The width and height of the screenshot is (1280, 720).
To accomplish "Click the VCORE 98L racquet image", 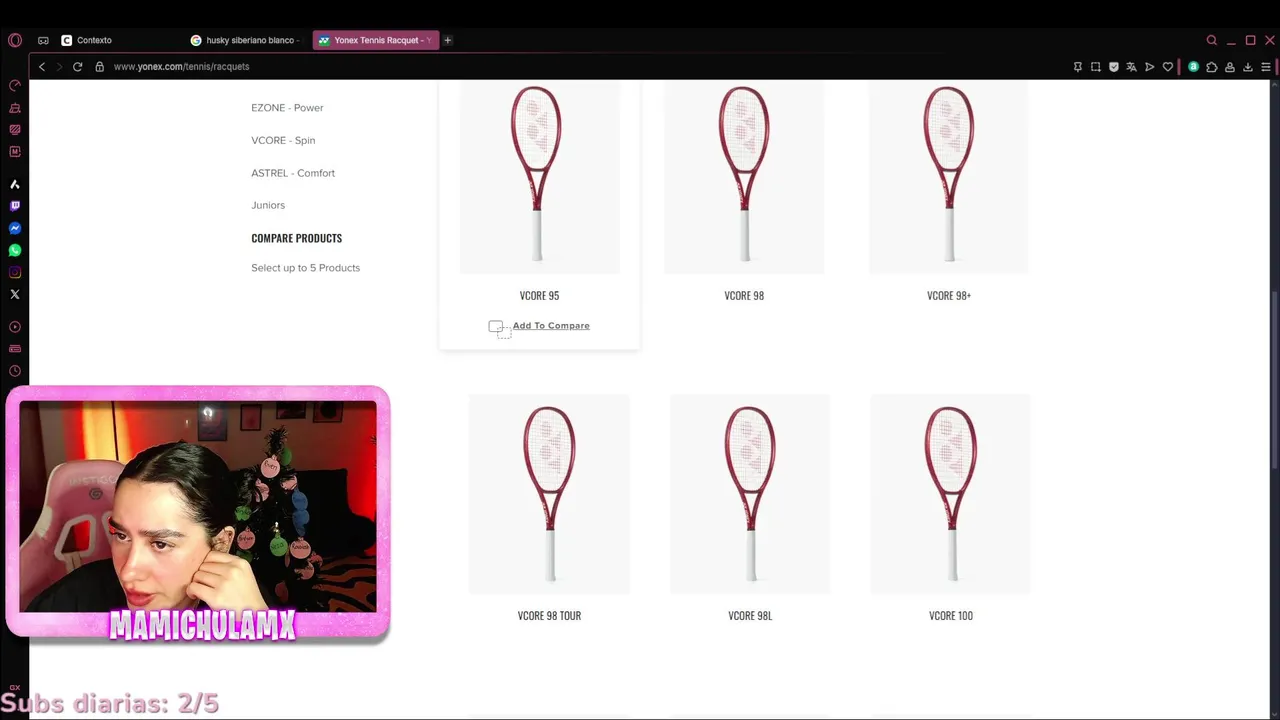I will tap(750, 494).
